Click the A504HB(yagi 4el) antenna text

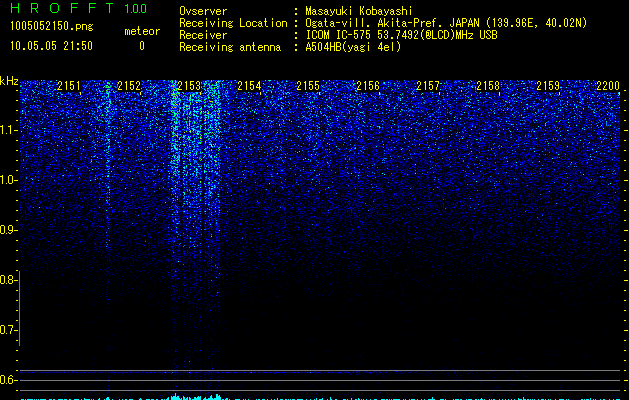[353, 47]
